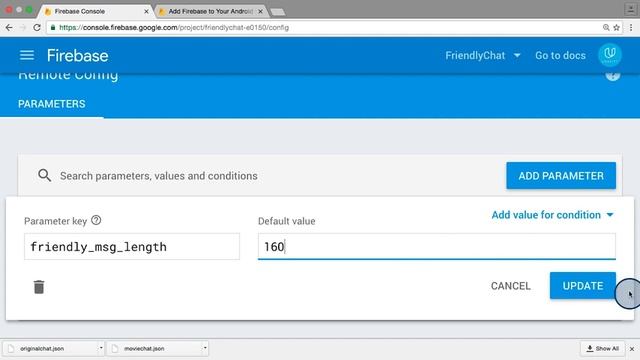Open Go to docs link
The width and height of the screenshot is (640, 360).
(x=560, y=56)
